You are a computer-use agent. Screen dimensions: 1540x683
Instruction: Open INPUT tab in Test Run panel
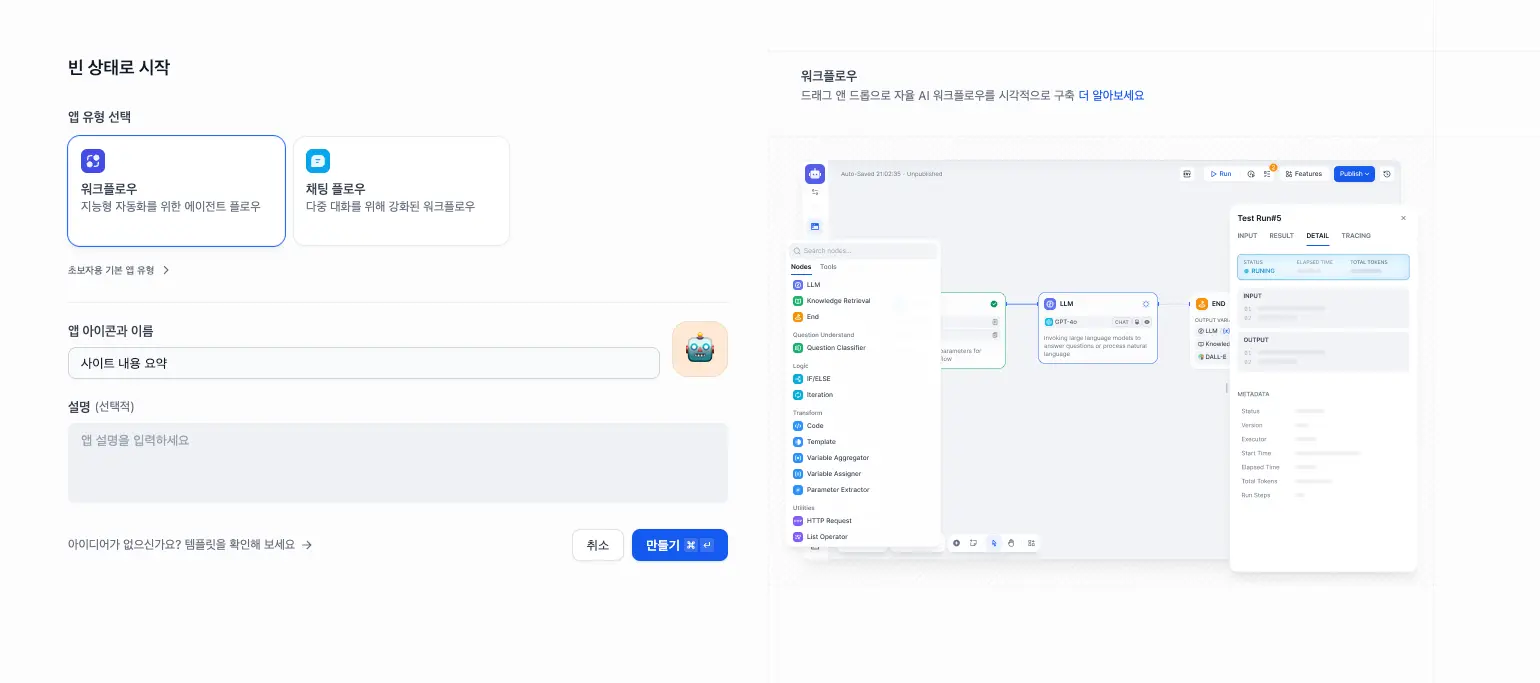(x=1247, y=236)
